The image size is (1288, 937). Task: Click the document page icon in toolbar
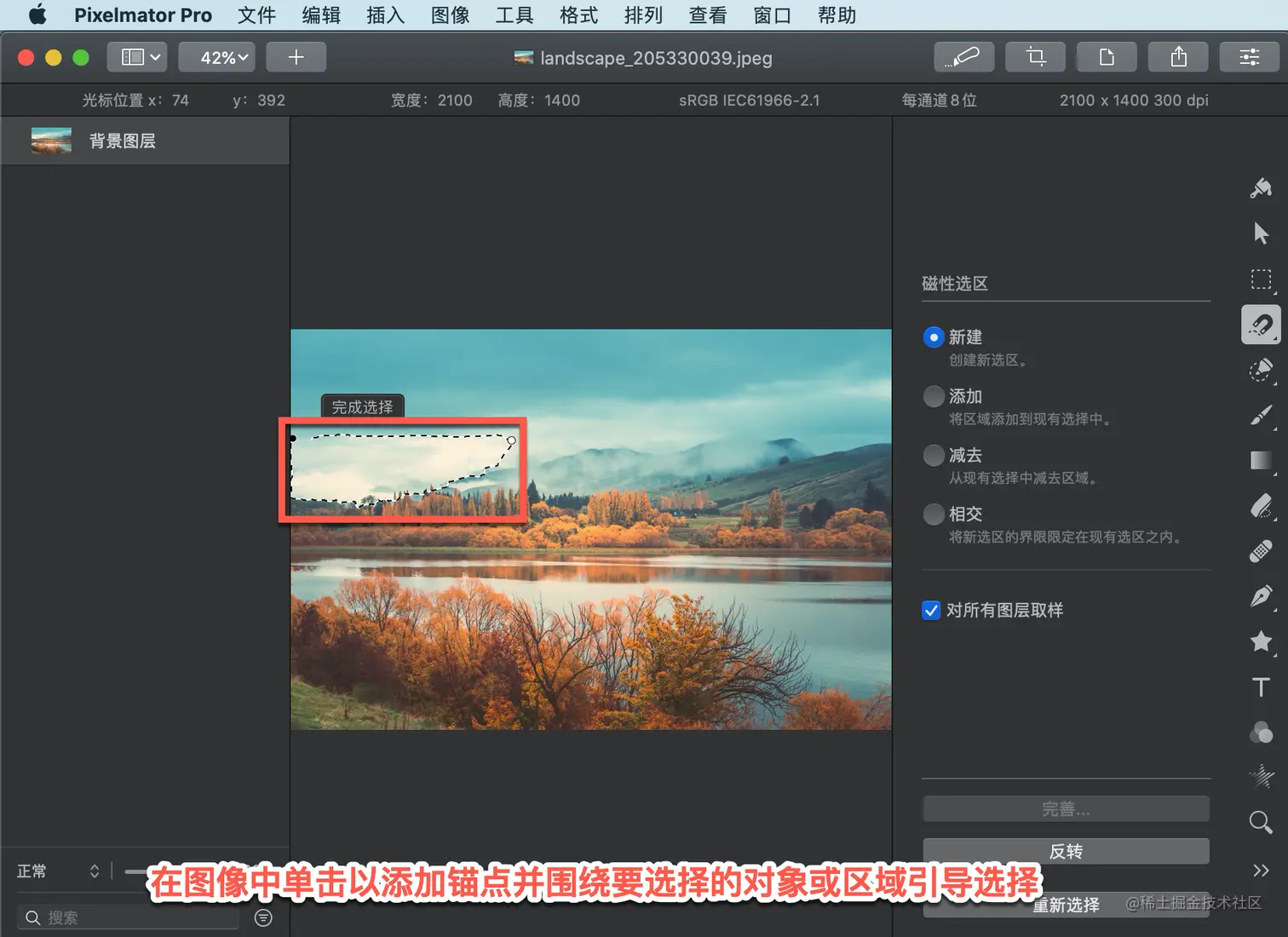tap(1107, 57)
